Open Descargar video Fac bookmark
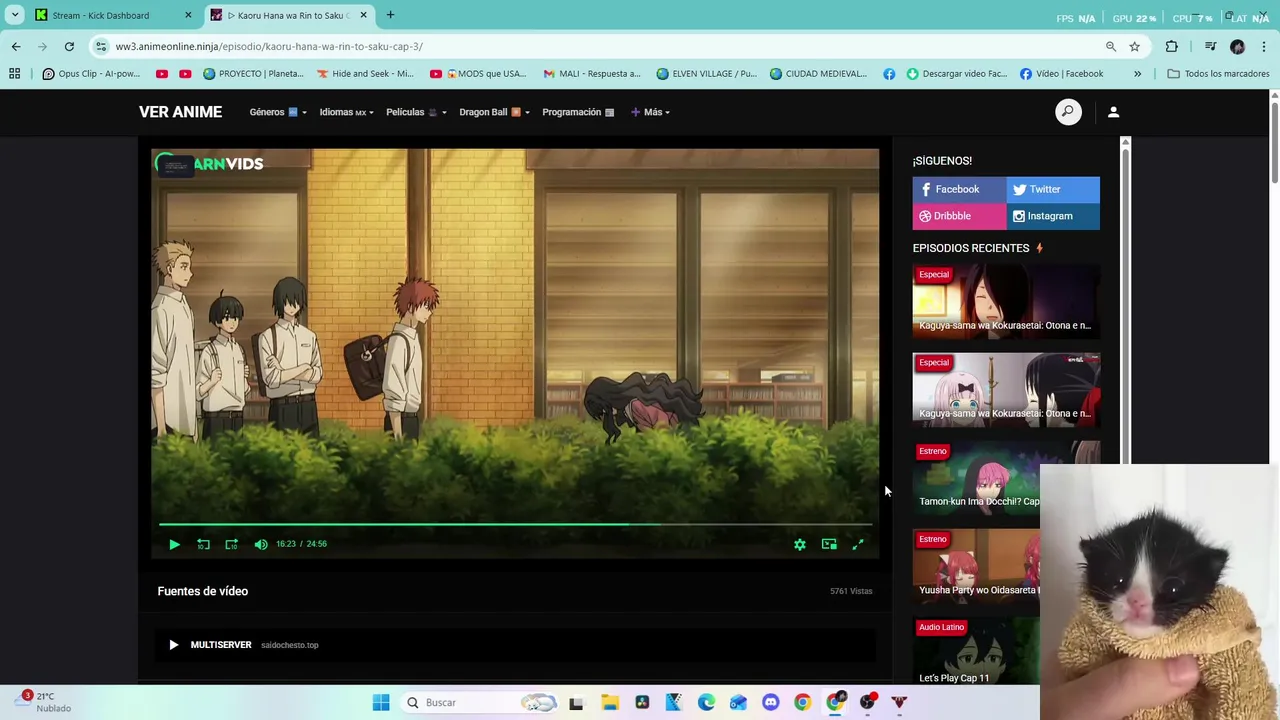 957,73
